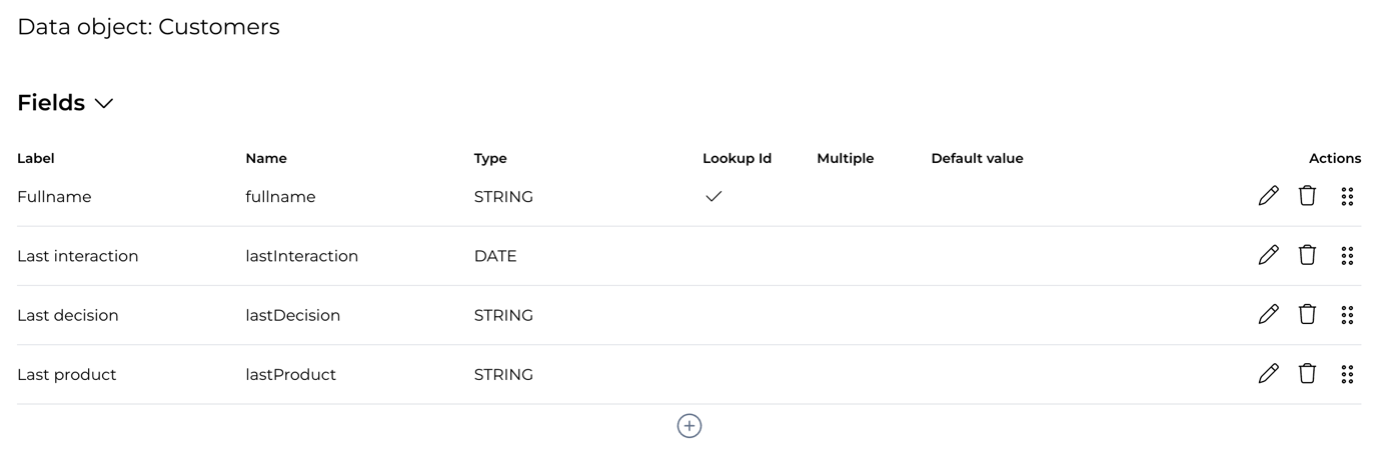Click the Fullname row drag handle
The image size is (1384, 458).
tap(1346, 197)
